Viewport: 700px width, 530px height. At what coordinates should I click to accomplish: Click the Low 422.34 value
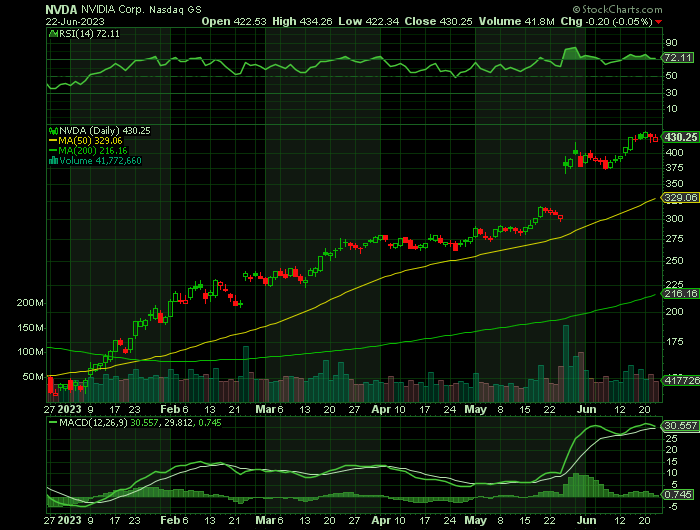click(368, 21)
